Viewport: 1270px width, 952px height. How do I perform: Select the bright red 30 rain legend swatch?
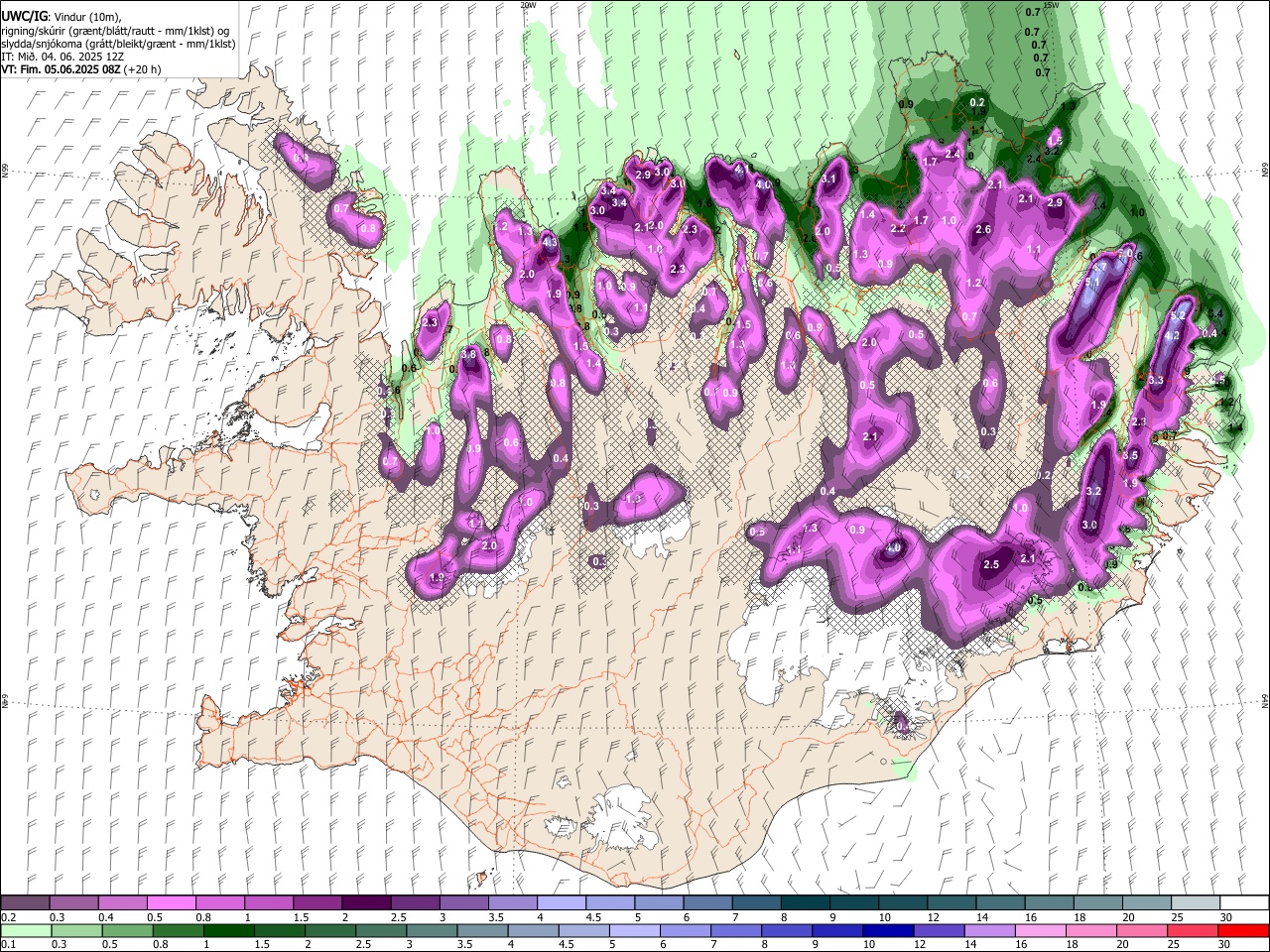click(x=1242, y=930)
